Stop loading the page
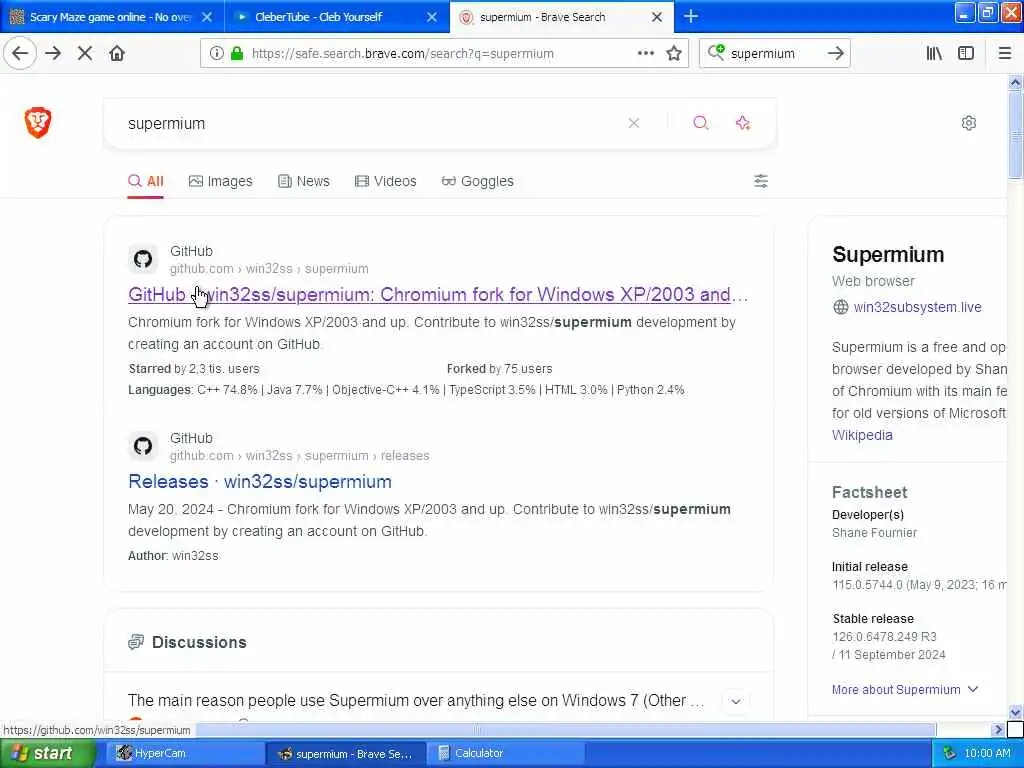The height and width of the screenshot is (768, 1024). tap(85, 53)
